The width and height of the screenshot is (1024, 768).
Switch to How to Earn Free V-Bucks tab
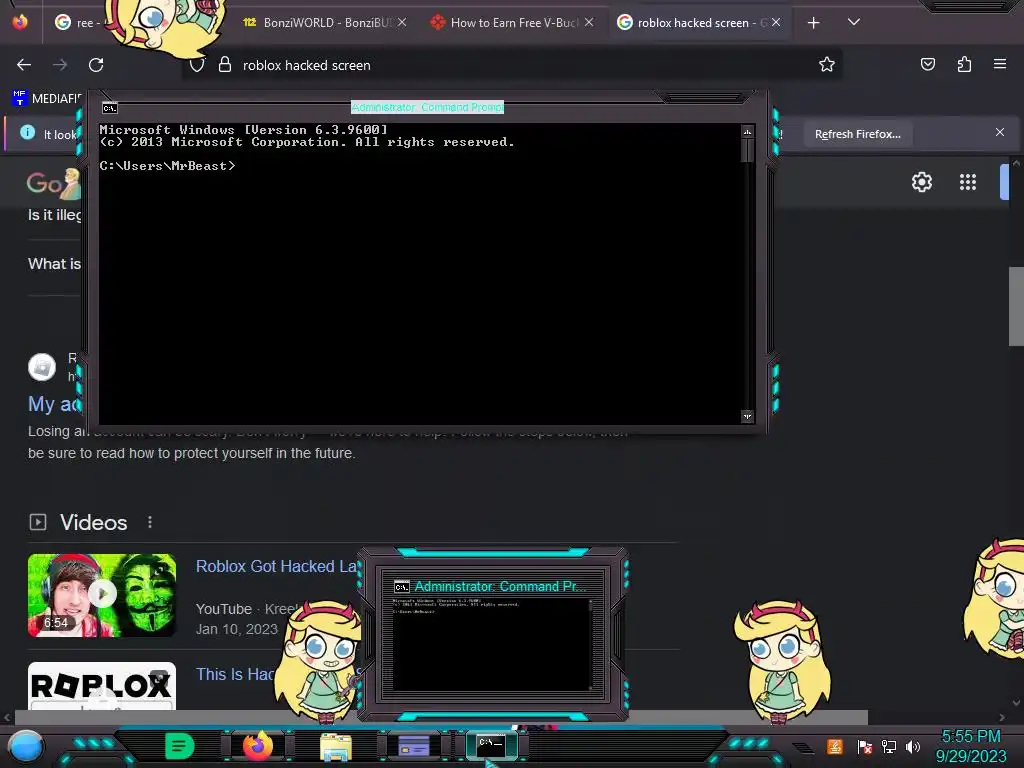(x=513, y=23)
